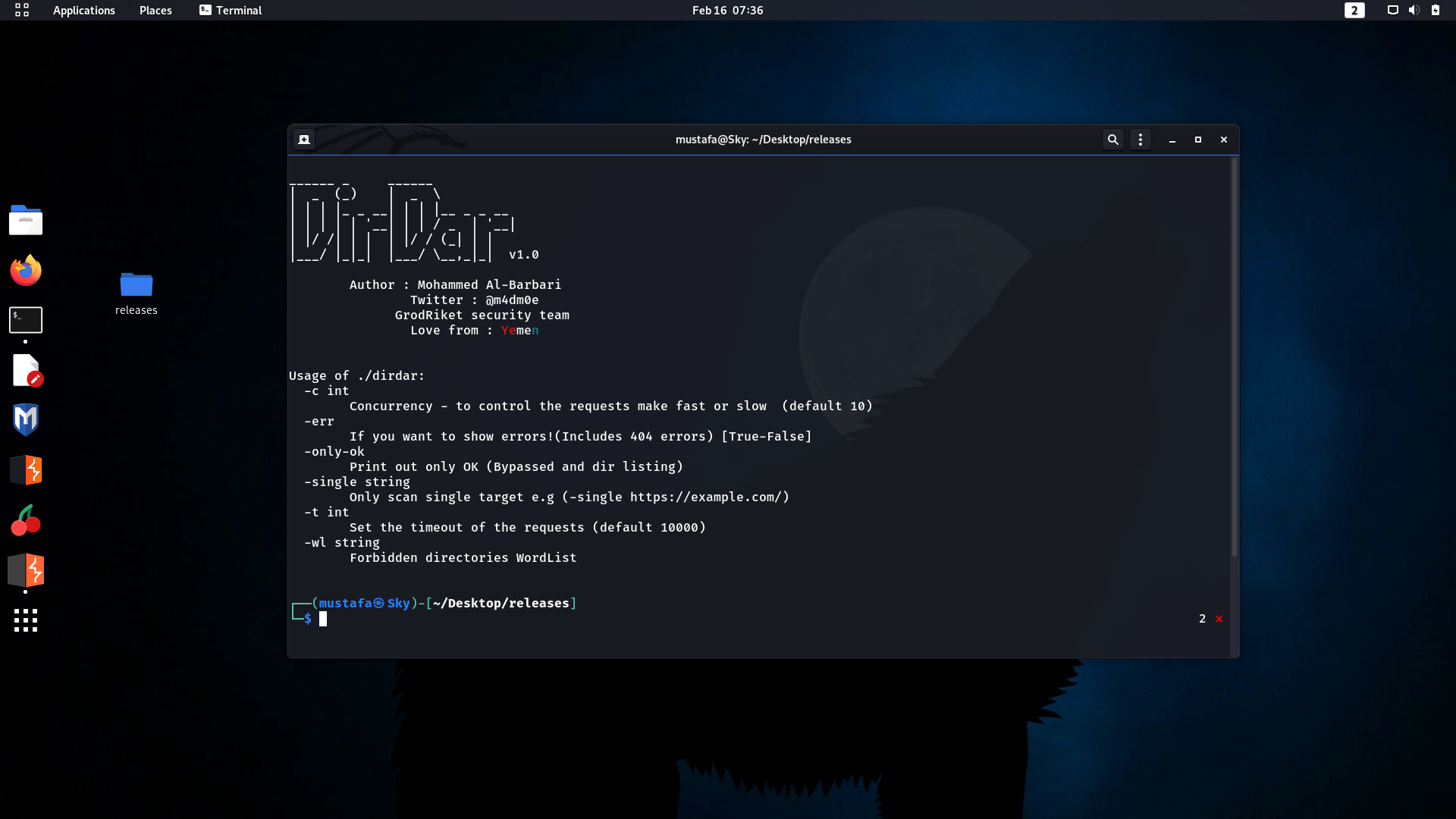Open CherryTree note-taking app
Screen dimensions: 1456x819
point(25,520)
